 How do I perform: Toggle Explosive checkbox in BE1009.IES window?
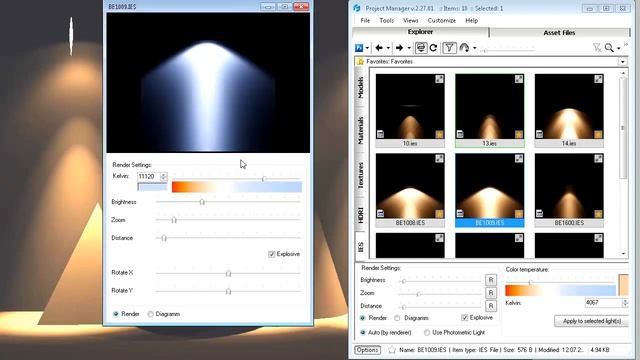(271, 254)
